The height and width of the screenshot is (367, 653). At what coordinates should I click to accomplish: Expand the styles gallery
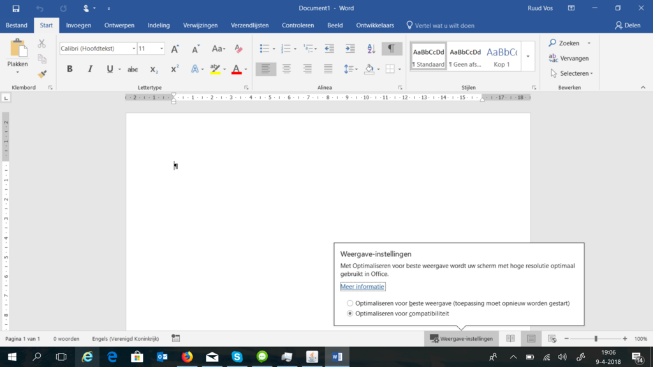(x=528, y=56)
